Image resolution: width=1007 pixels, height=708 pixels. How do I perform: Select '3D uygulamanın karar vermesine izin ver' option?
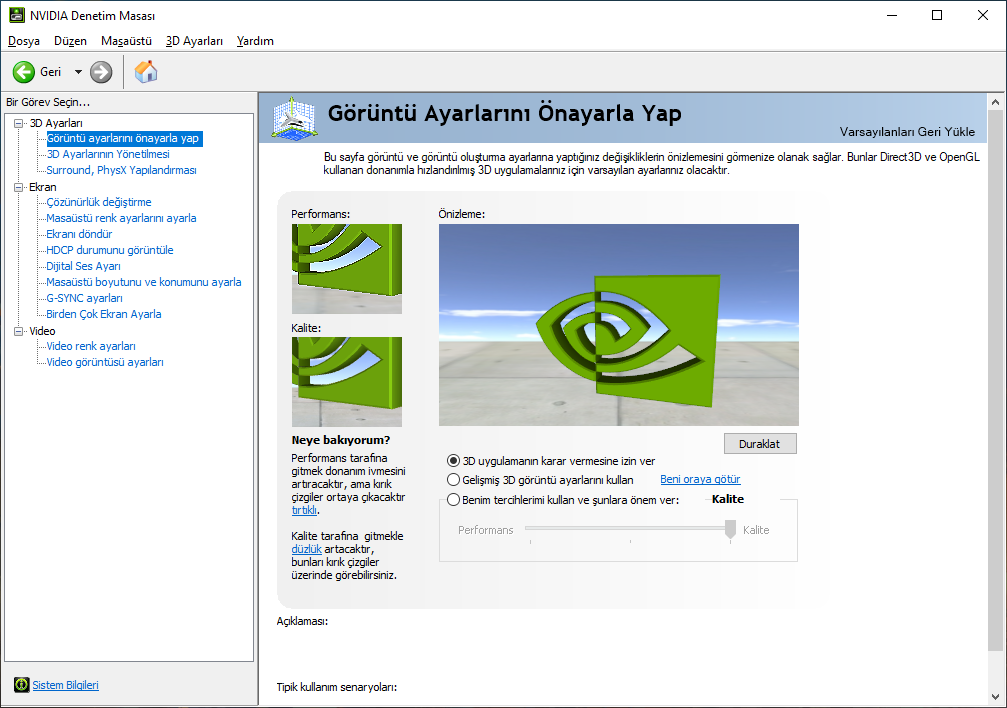point(453,461)
